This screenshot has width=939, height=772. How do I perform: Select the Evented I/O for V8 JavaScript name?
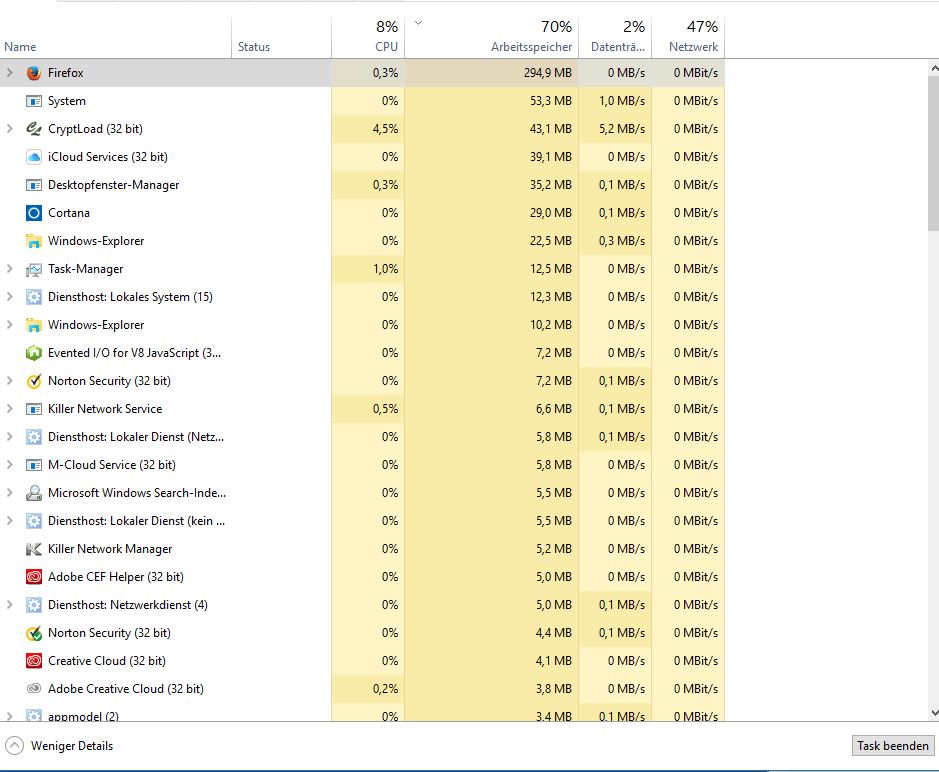134,353
